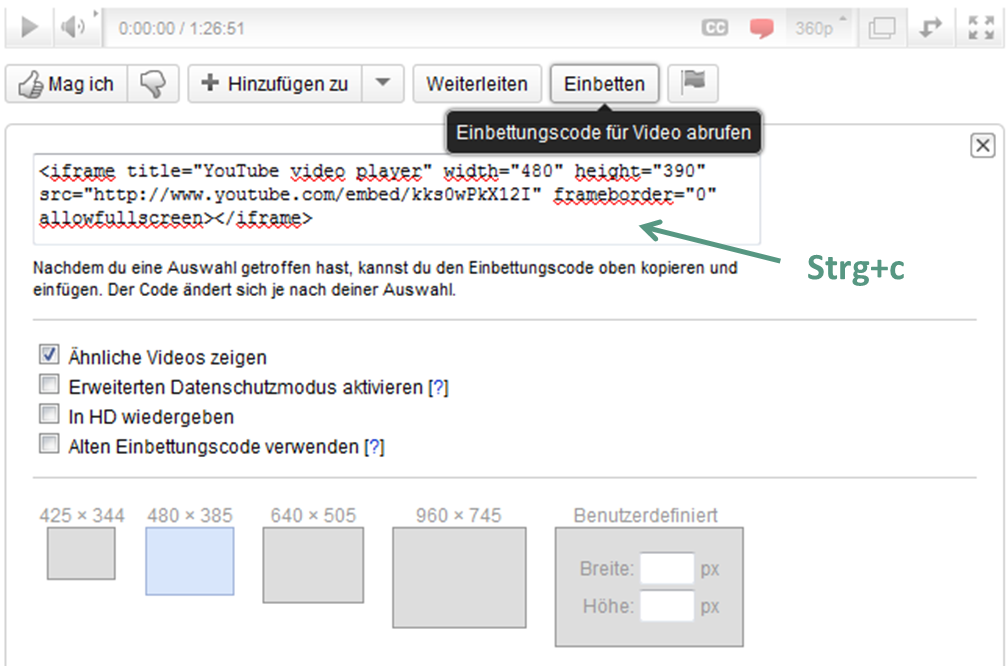Image resolution: width=1008 pixels, height=666 pixels.
Task: Click the 0:00:00 / 1:26:51 time display
Action: [x=182, y=28]
